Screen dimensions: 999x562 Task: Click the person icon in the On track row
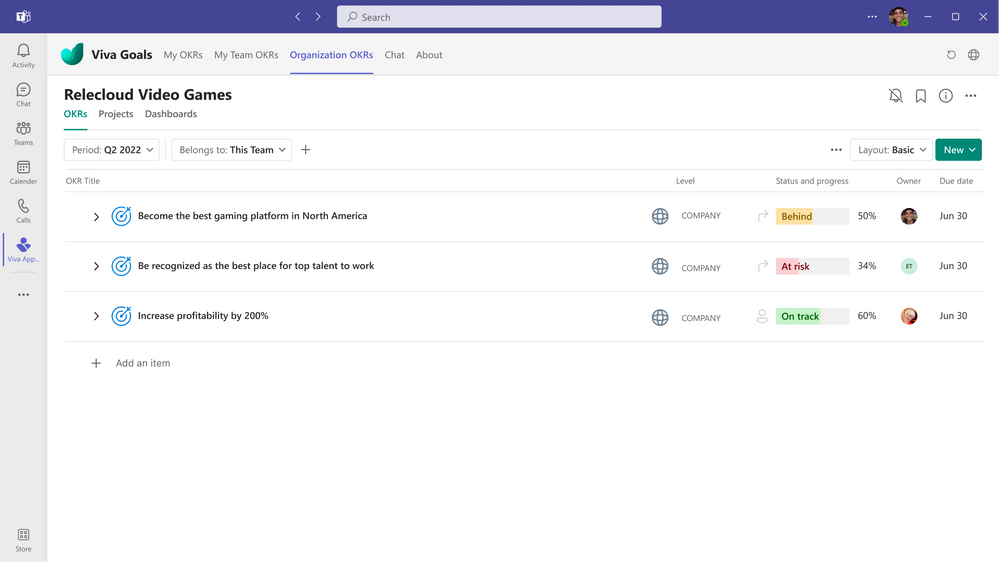[762, 316]
